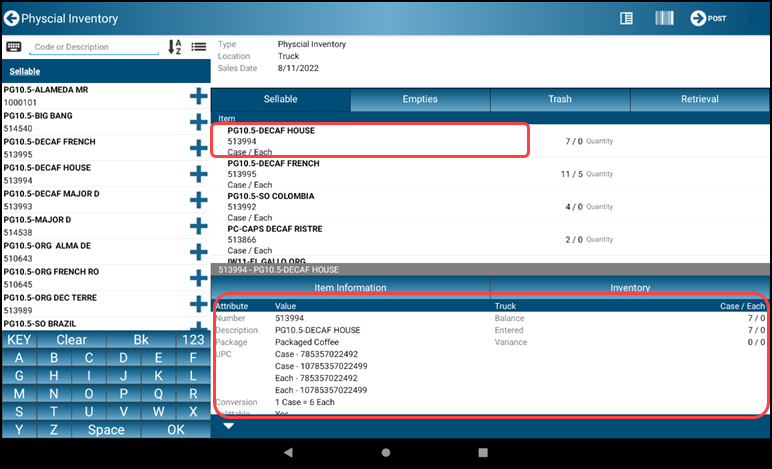Click the Code or Description search field

pyautogui.click(x=94, y=47)
